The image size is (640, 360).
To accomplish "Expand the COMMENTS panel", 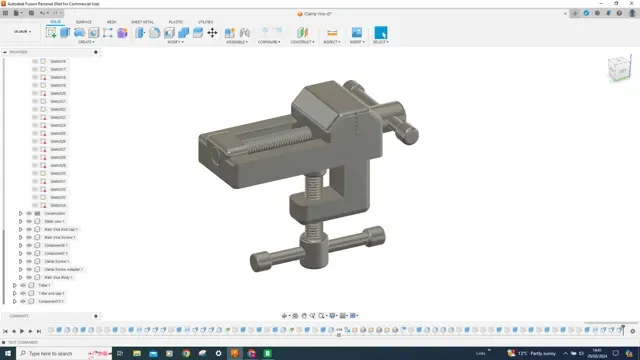I will pyautogui.click(x=96, y=316).
